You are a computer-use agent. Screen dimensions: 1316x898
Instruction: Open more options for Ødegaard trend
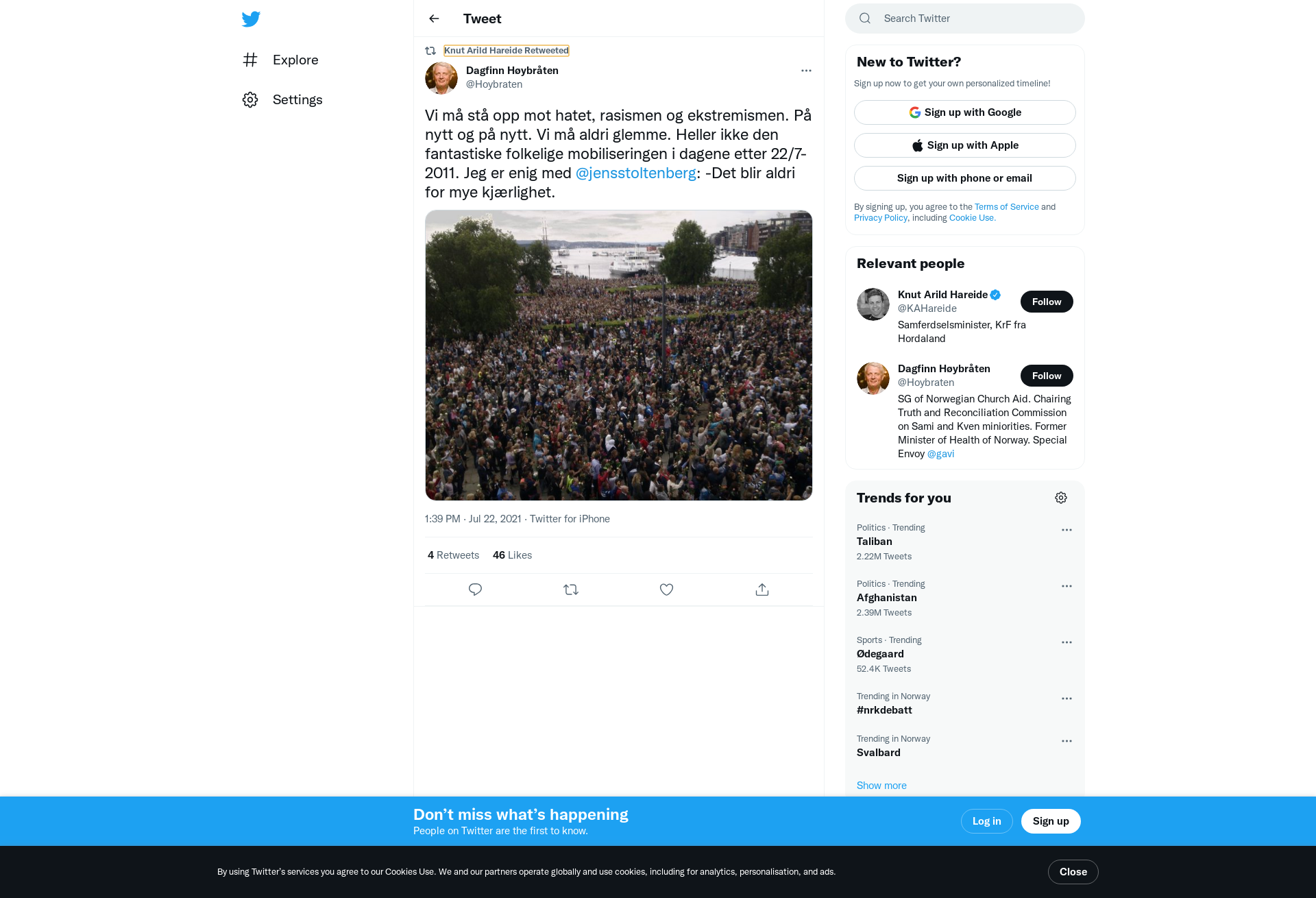pos(1067,642)
